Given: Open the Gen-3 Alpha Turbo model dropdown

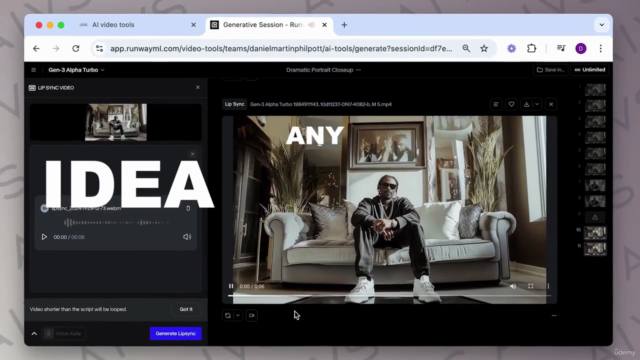Looking at the screenshot, I should (76, 70).
